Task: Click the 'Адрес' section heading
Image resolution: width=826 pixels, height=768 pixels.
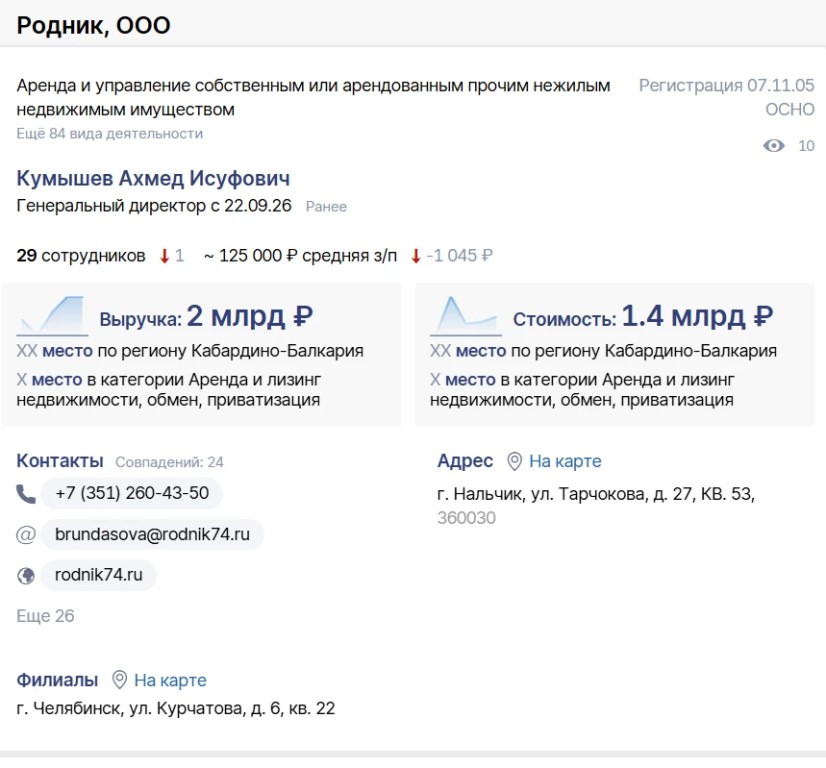Action: (465, 461)
